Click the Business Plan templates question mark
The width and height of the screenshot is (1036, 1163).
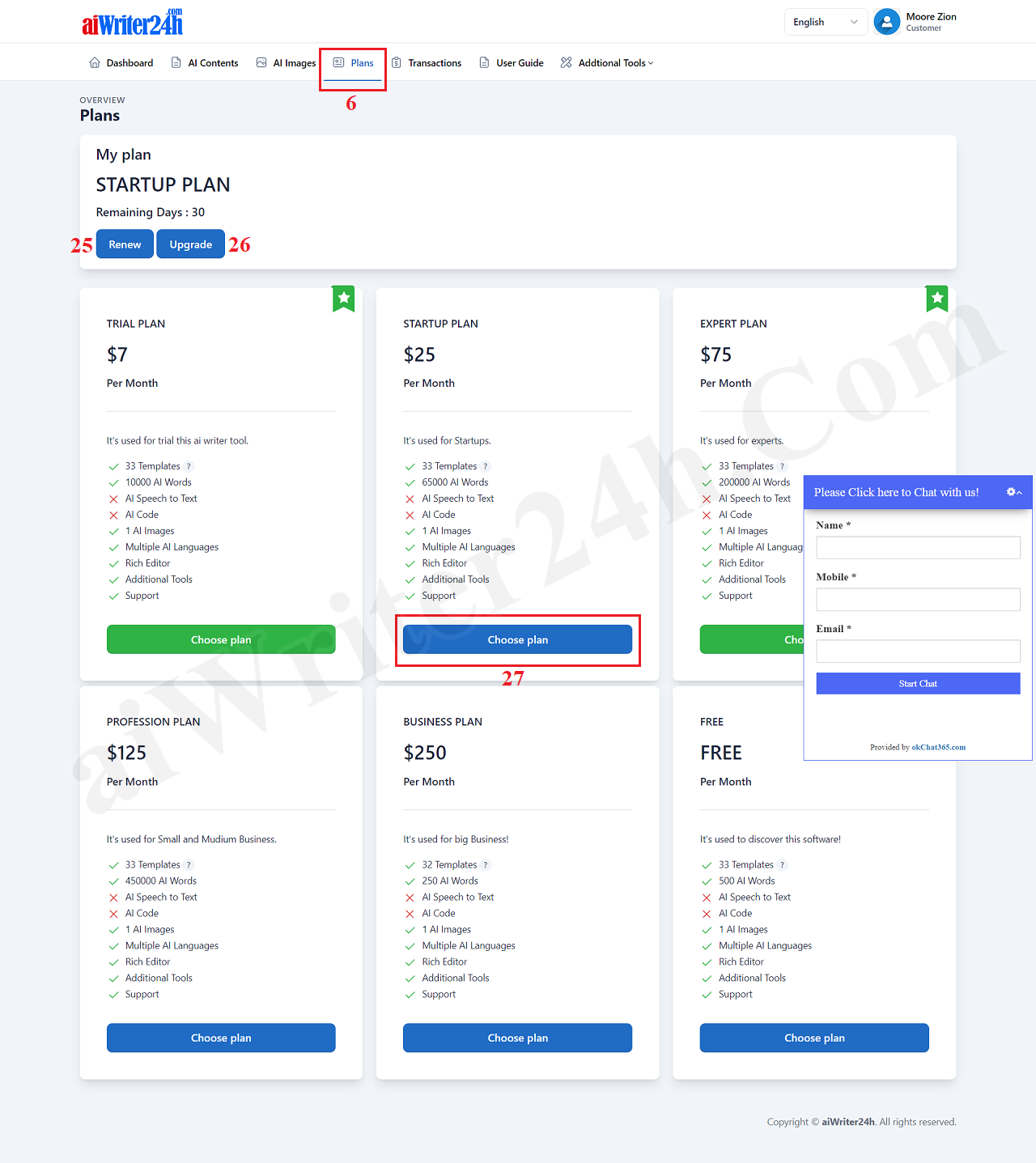[x=486, y=865]
